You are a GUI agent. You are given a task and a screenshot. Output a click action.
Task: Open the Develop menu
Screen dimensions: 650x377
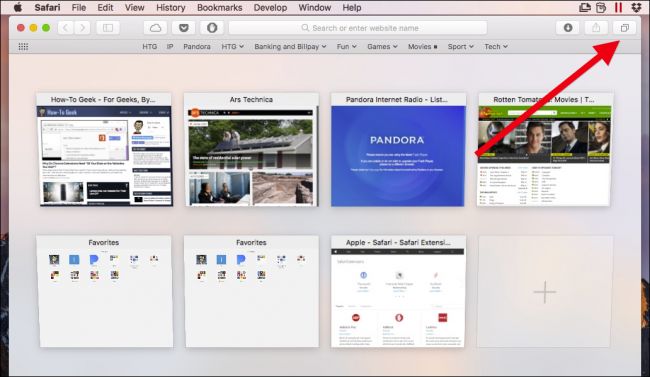click(270, 7)
